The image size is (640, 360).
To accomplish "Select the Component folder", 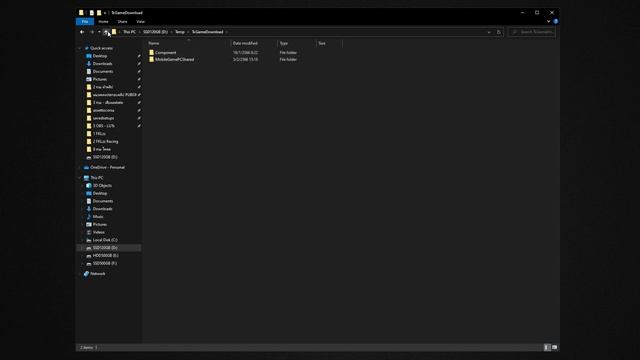I will (166, 53).
